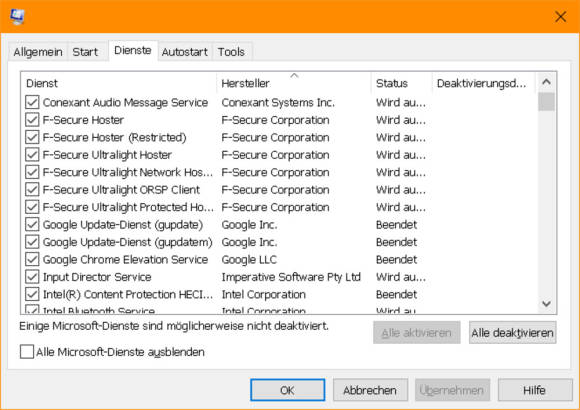Uncheck the F-Secure Hoster checkbox
Viewport: 580px width, 410px height.
pos(32,120)
